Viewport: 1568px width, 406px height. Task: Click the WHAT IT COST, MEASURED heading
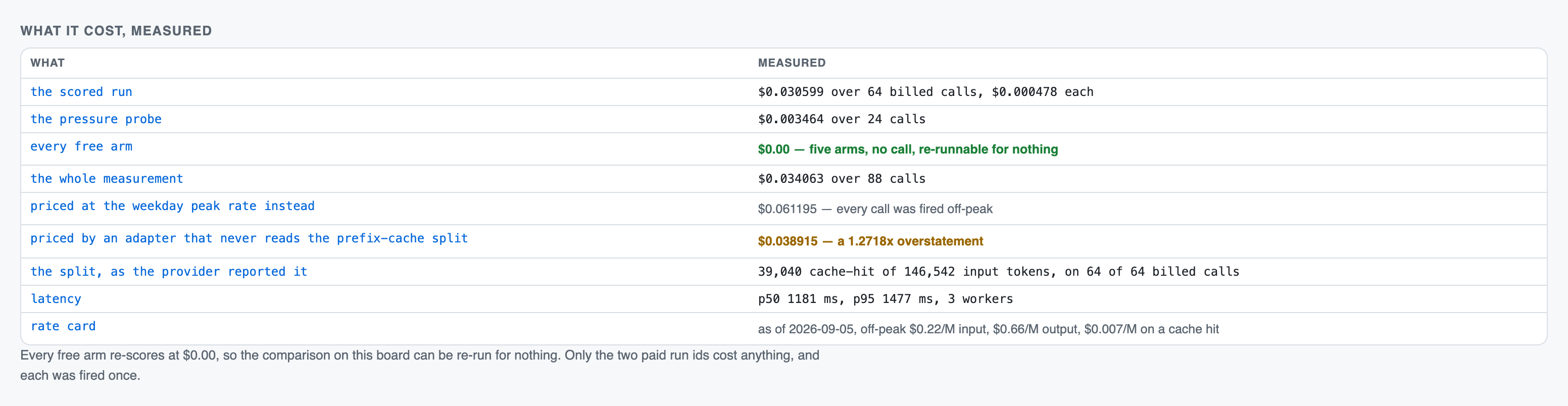(x=116, y=31)
